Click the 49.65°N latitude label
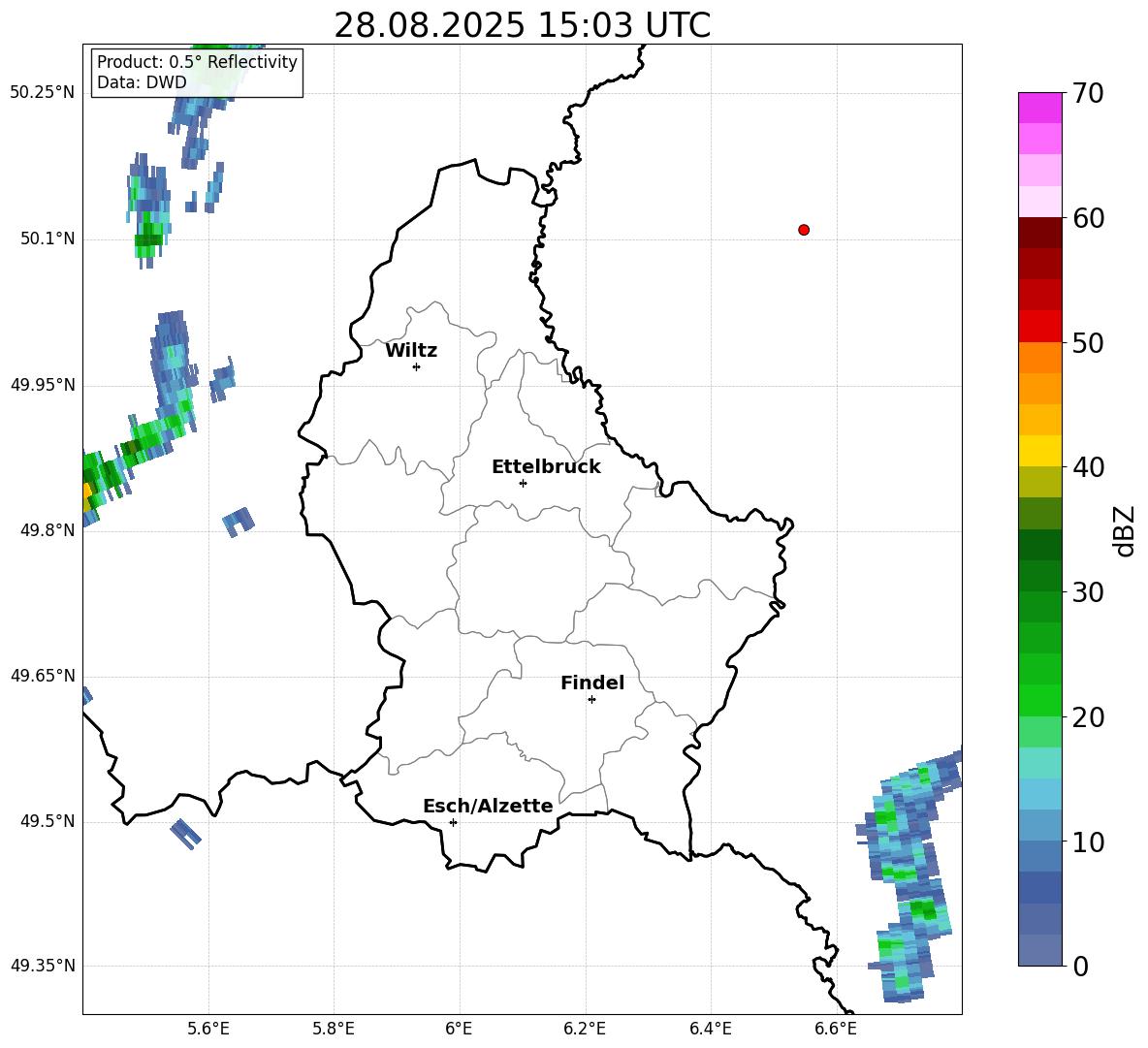The width and height of the screenshot is (1148, 1048). [x=43, y=676]
